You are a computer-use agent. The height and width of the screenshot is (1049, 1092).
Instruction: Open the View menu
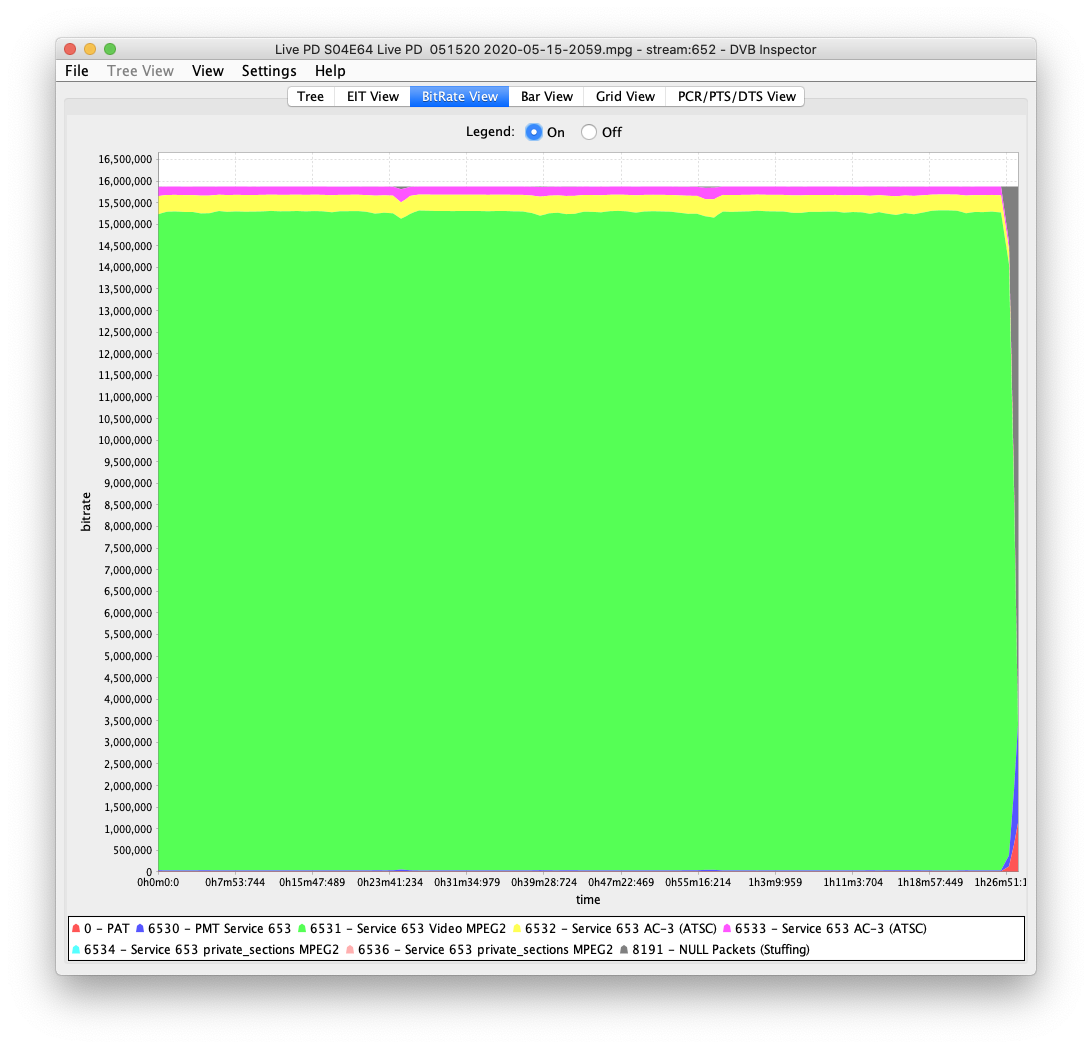(208, 71)
